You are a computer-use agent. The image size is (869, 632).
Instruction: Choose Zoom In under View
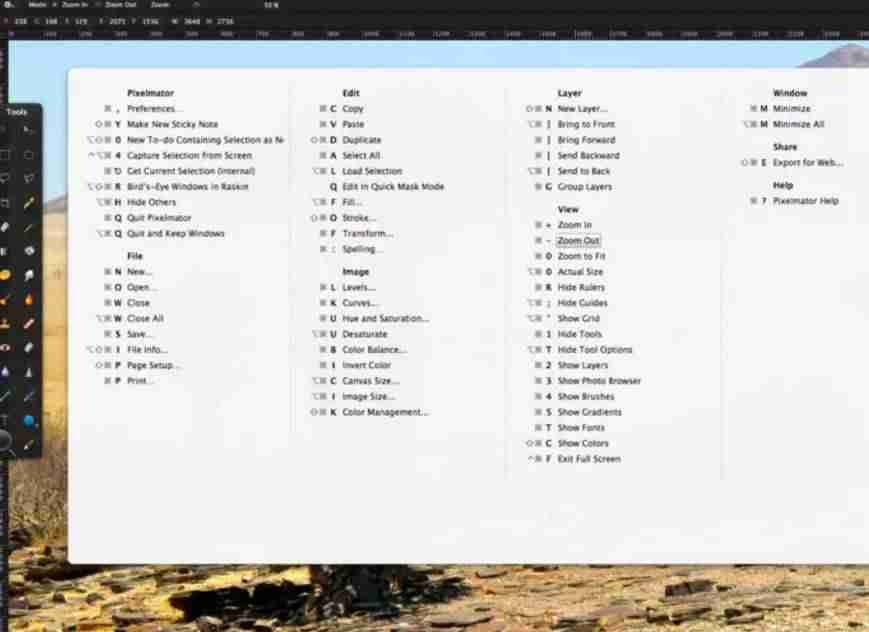pos(574,225)
